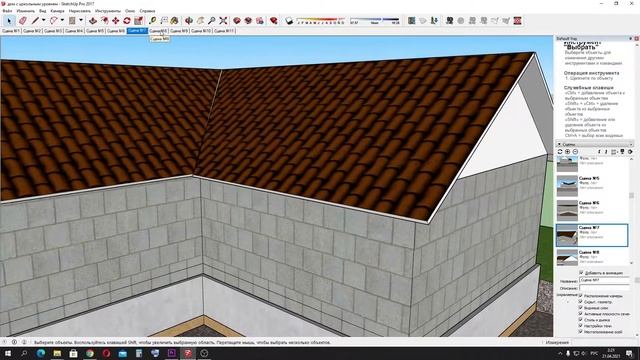Click the Zoom Extents tool
The image size is (640, 360).
[223, 20]
